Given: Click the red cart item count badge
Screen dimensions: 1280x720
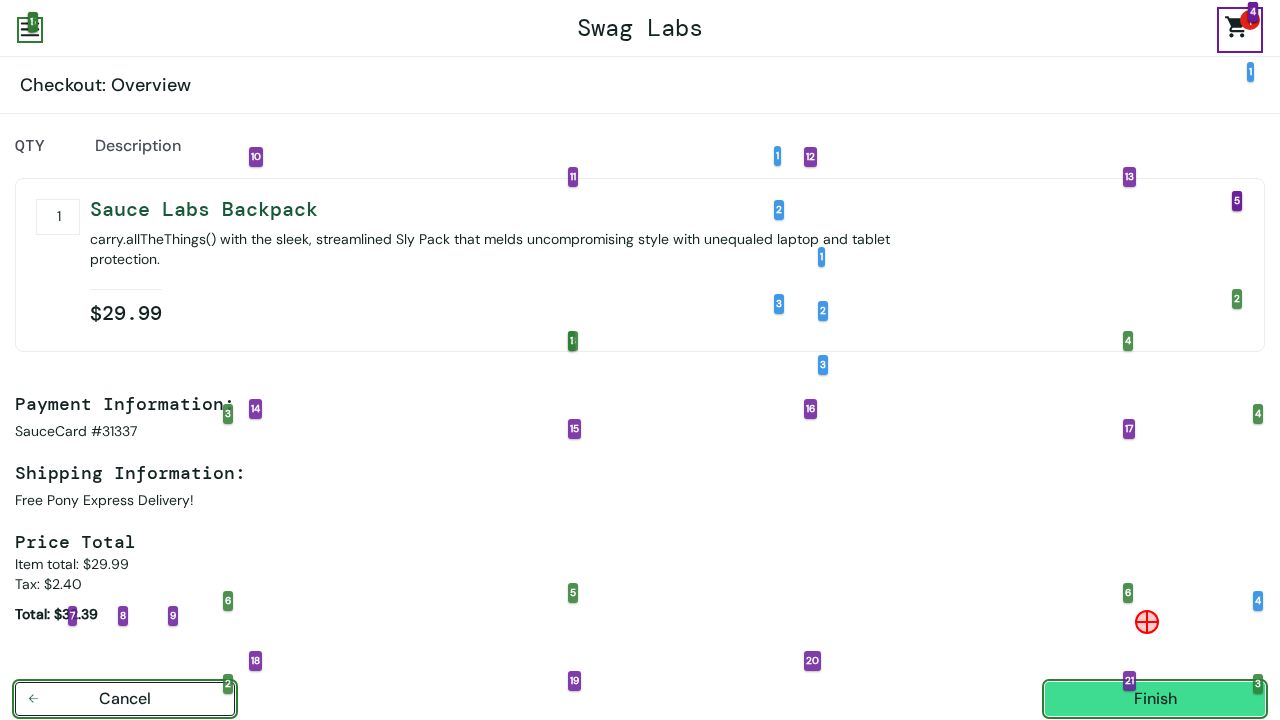Looking at the screenshot, I should pyautogui.click(x=1249, y=20).
